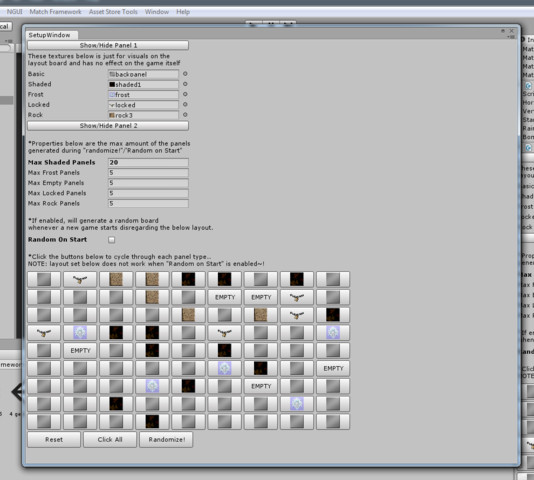Click the Randomize! button
The image size is (534, 480).
(166, 439)
